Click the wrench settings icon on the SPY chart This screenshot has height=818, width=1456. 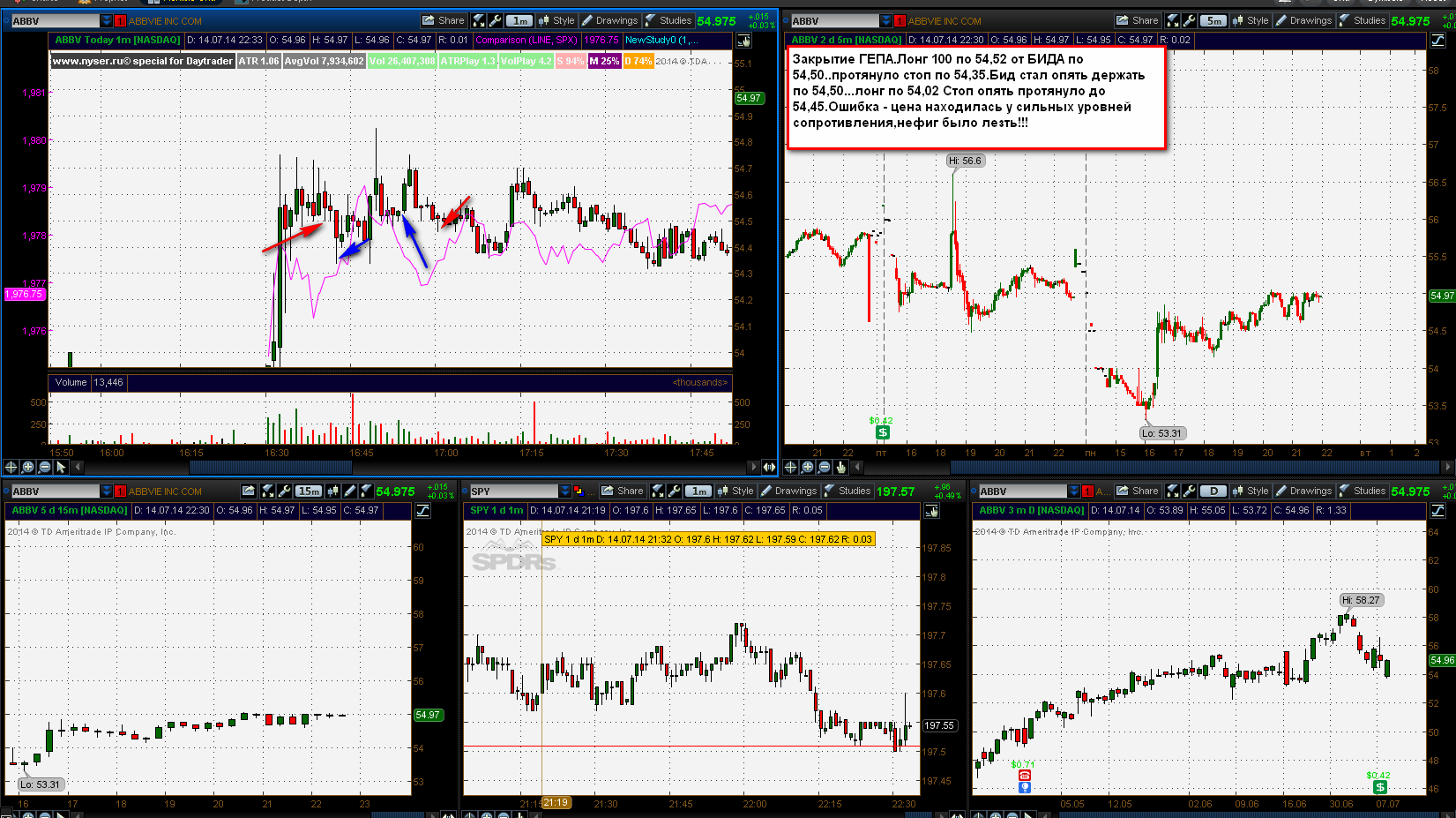pos(674,491)
